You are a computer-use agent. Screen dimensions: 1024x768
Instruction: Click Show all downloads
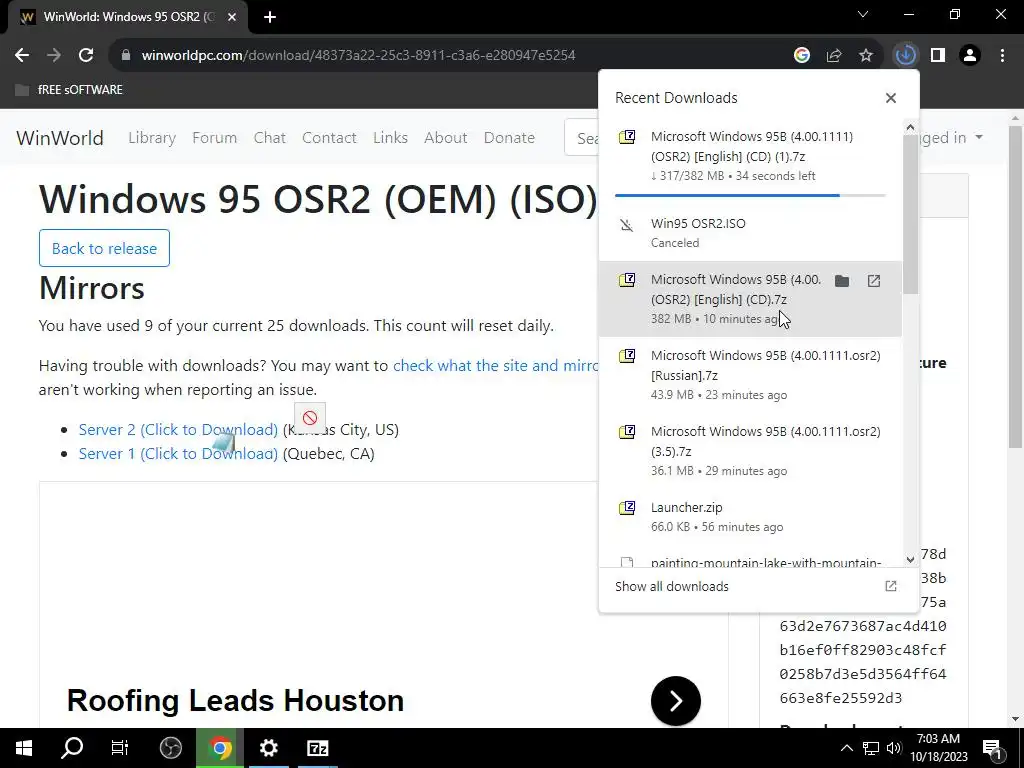(672, 586)
